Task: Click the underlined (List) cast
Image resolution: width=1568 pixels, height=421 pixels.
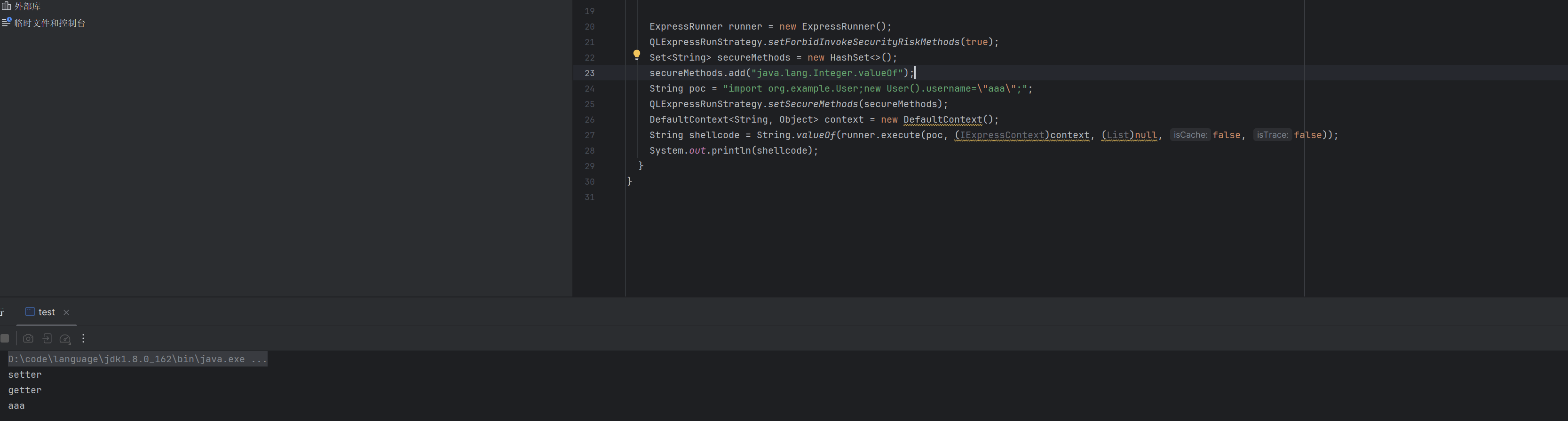Action: 1117,135
